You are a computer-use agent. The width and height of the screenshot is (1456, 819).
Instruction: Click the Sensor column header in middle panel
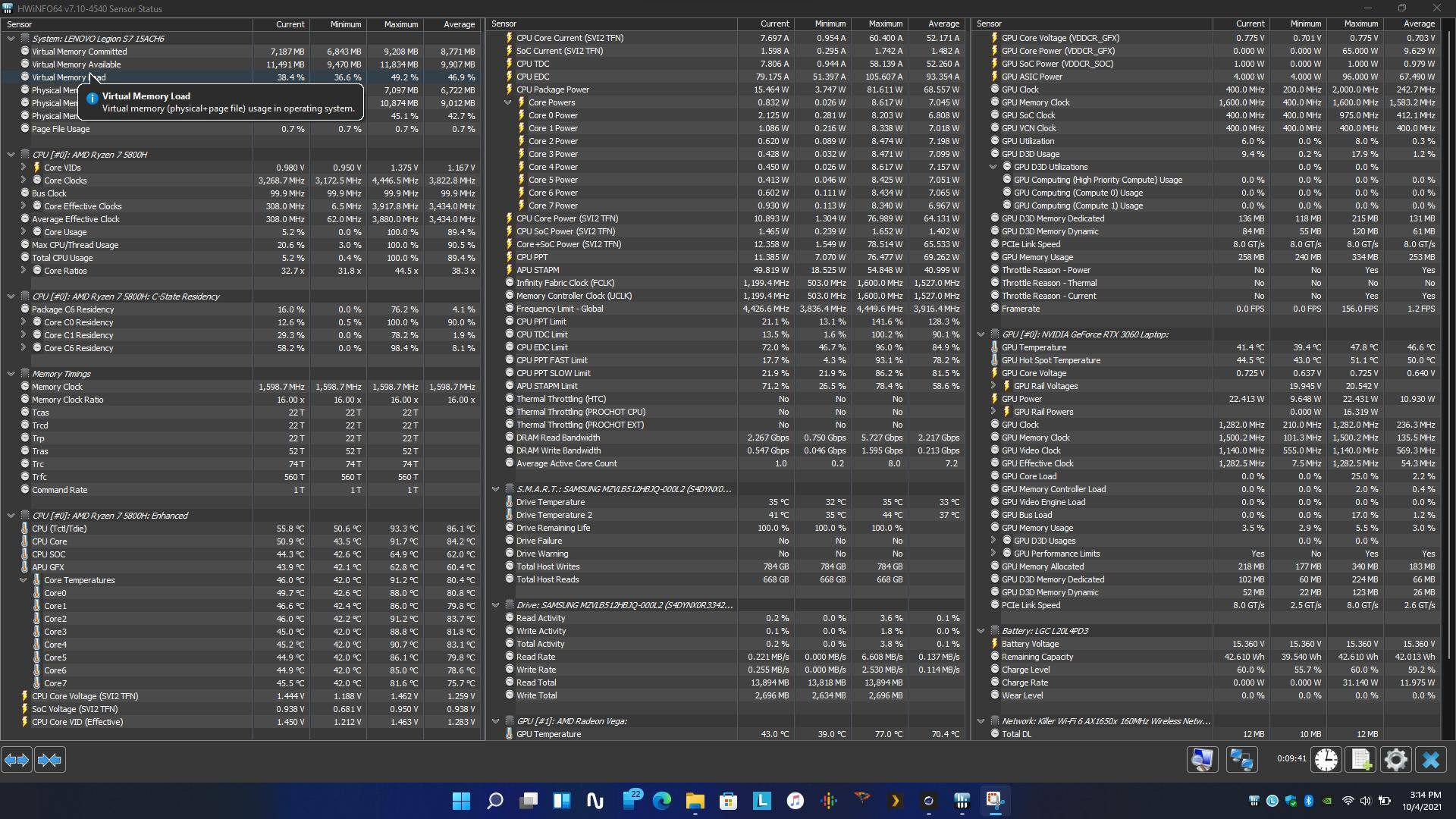coord(504,24)
